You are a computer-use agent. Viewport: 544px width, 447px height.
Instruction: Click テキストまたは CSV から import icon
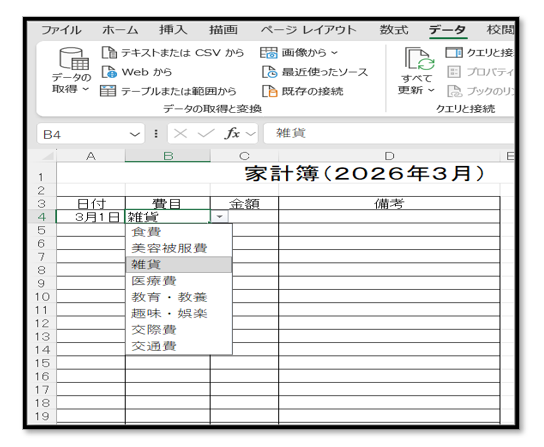[x=109, y=53]
